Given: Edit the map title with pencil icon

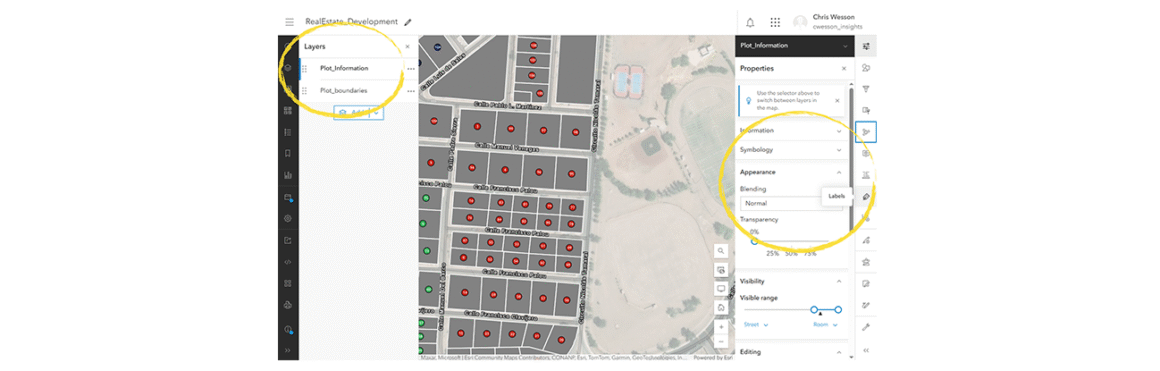Looking at the screenshot, I should click(x=408, y=22).
